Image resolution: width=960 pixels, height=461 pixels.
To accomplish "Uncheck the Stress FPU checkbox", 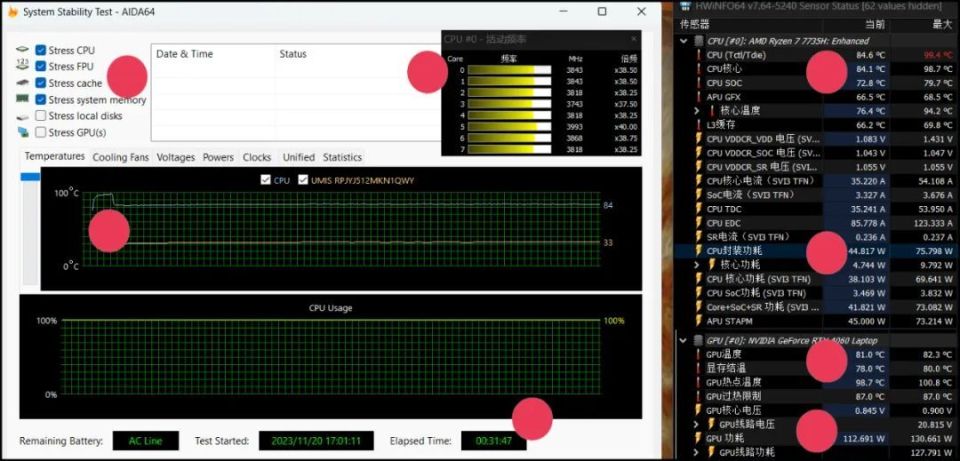I will point(40,66).
